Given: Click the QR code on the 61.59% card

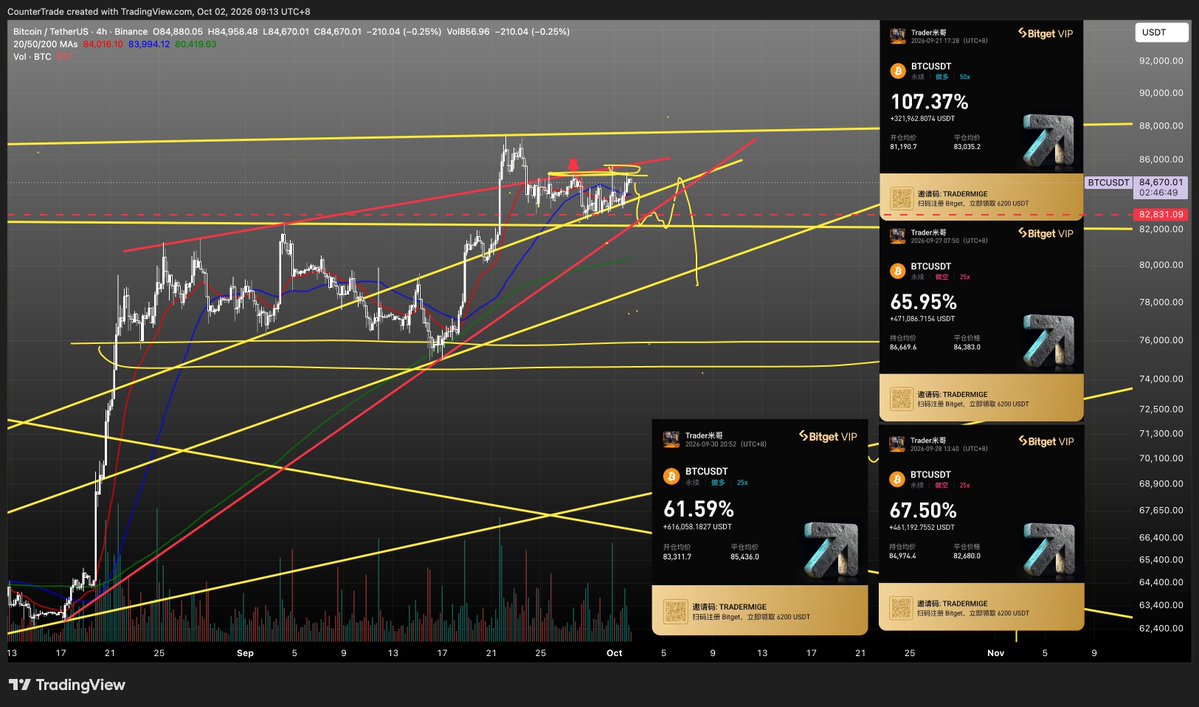Looking at the screenshot, I should point(675,611).
